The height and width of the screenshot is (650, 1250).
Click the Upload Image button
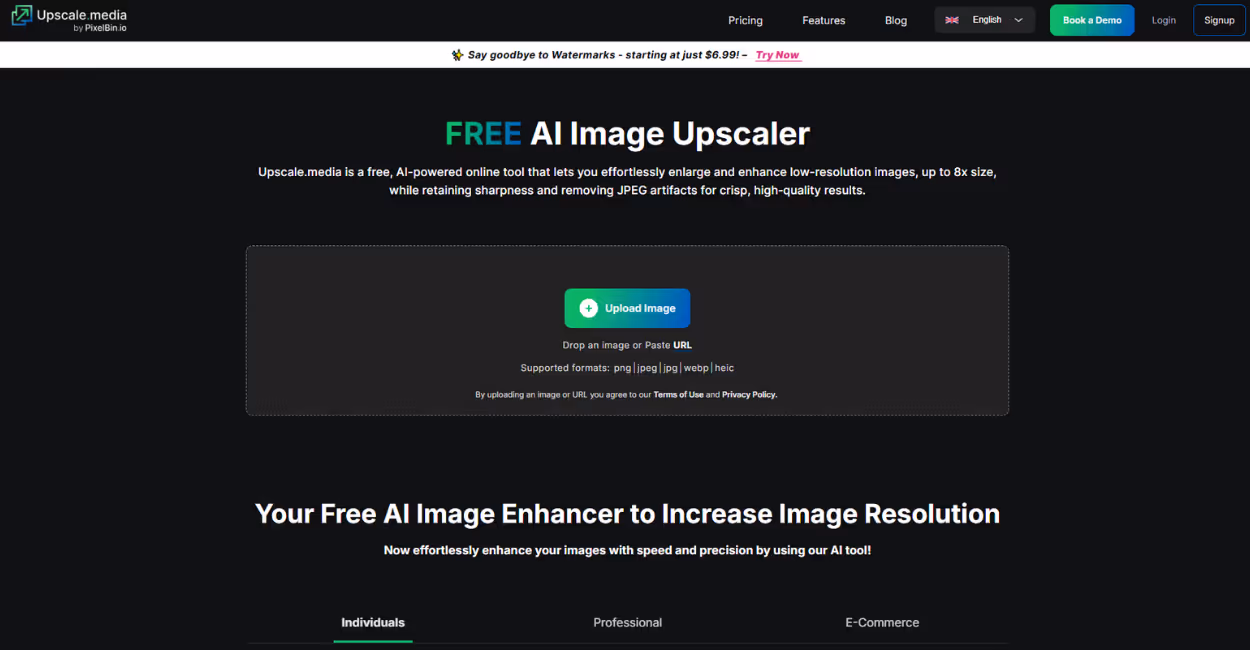(627, 308)
